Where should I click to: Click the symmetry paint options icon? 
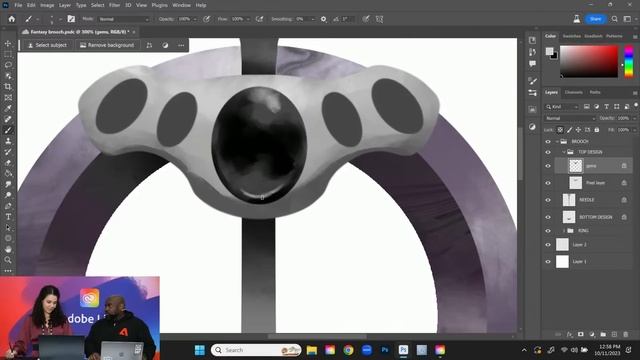pos(379,19)
